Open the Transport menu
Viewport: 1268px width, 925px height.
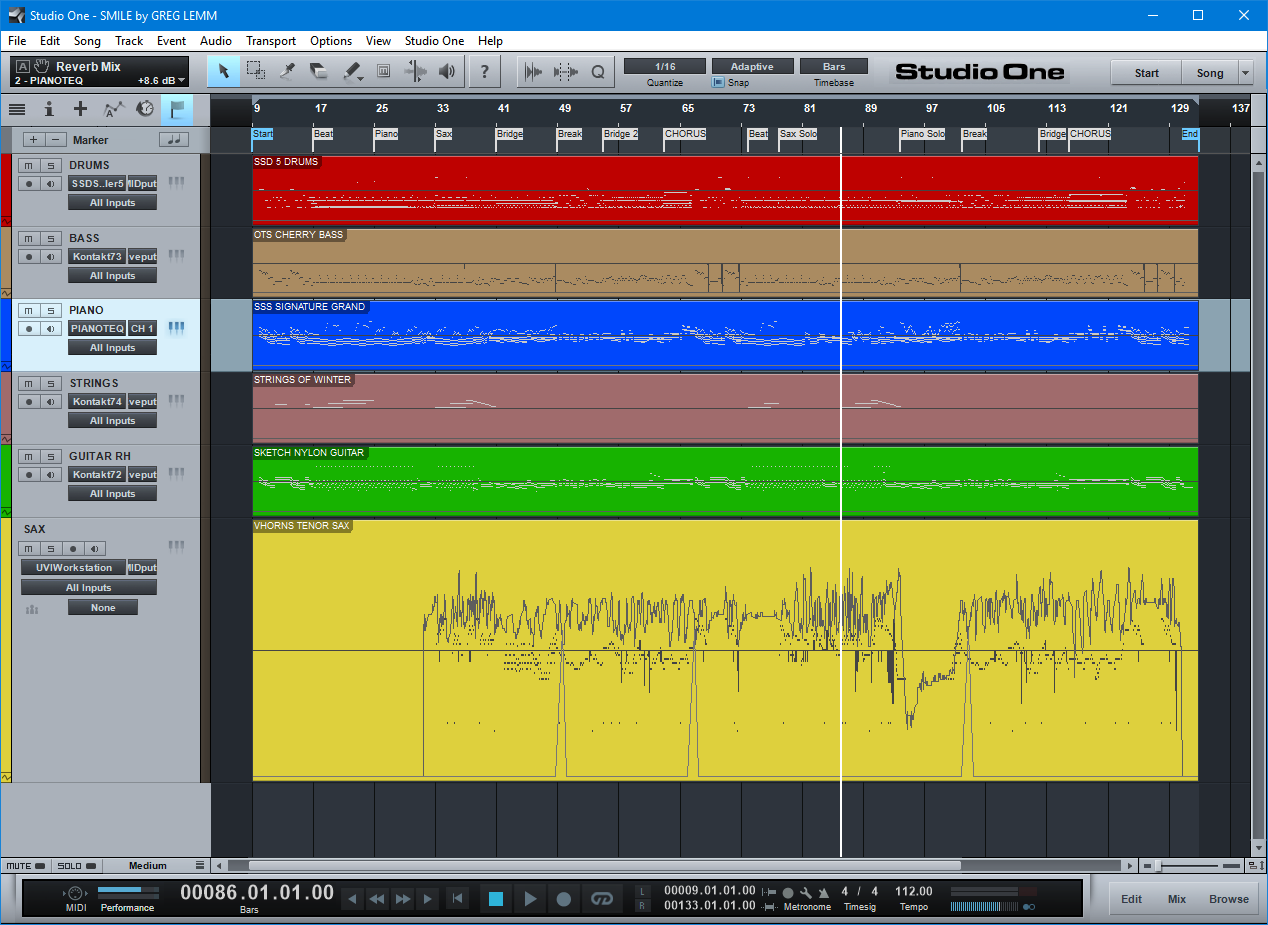coord(271,41)
